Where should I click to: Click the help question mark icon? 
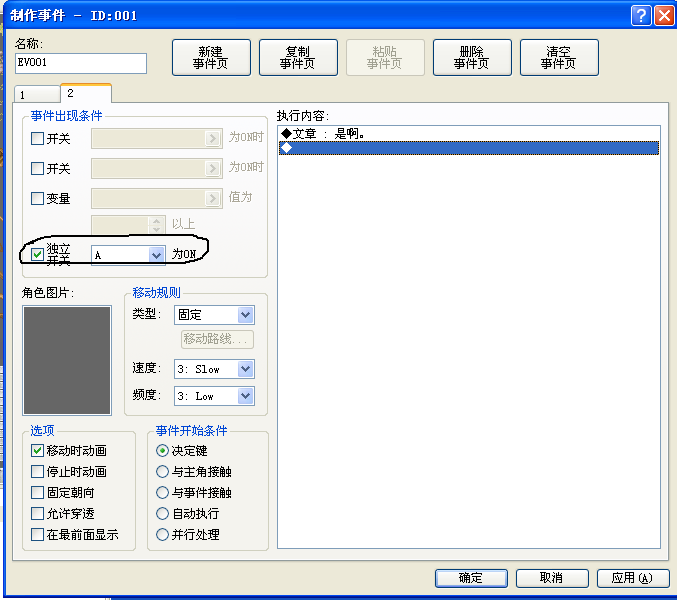[641, 16]
